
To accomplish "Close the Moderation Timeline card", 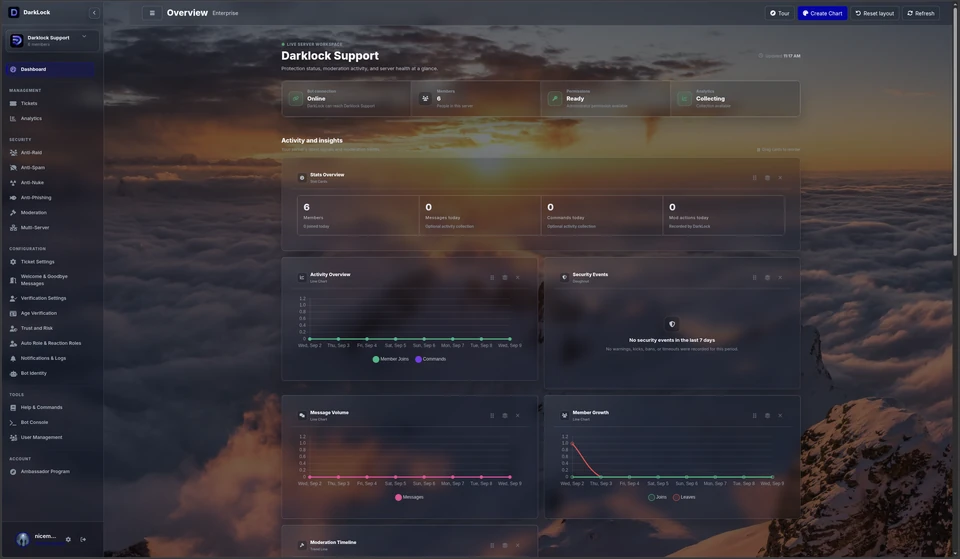I will click(x=517, y=545).
